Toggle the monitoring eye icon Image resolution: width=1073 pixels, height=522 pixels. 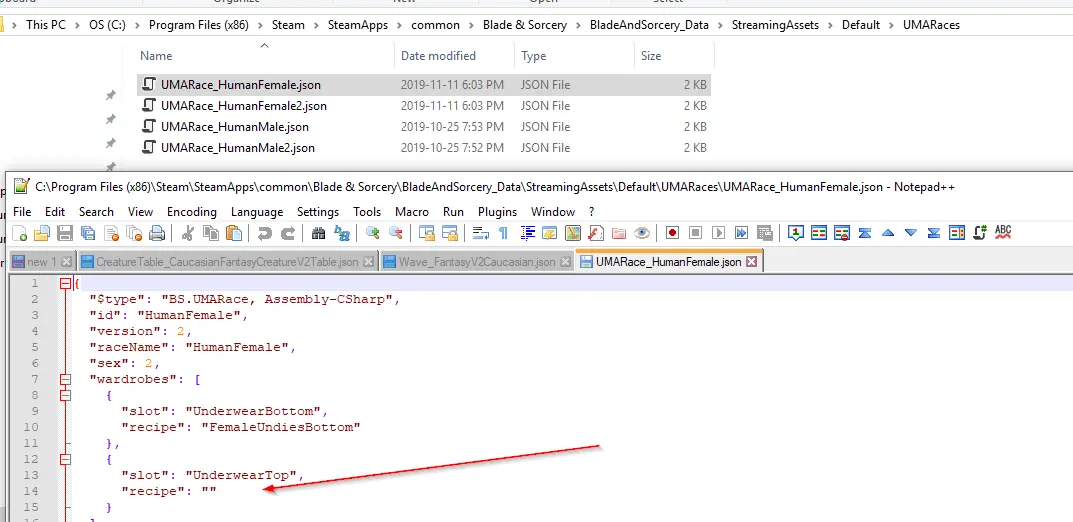[x=641, y=233]
